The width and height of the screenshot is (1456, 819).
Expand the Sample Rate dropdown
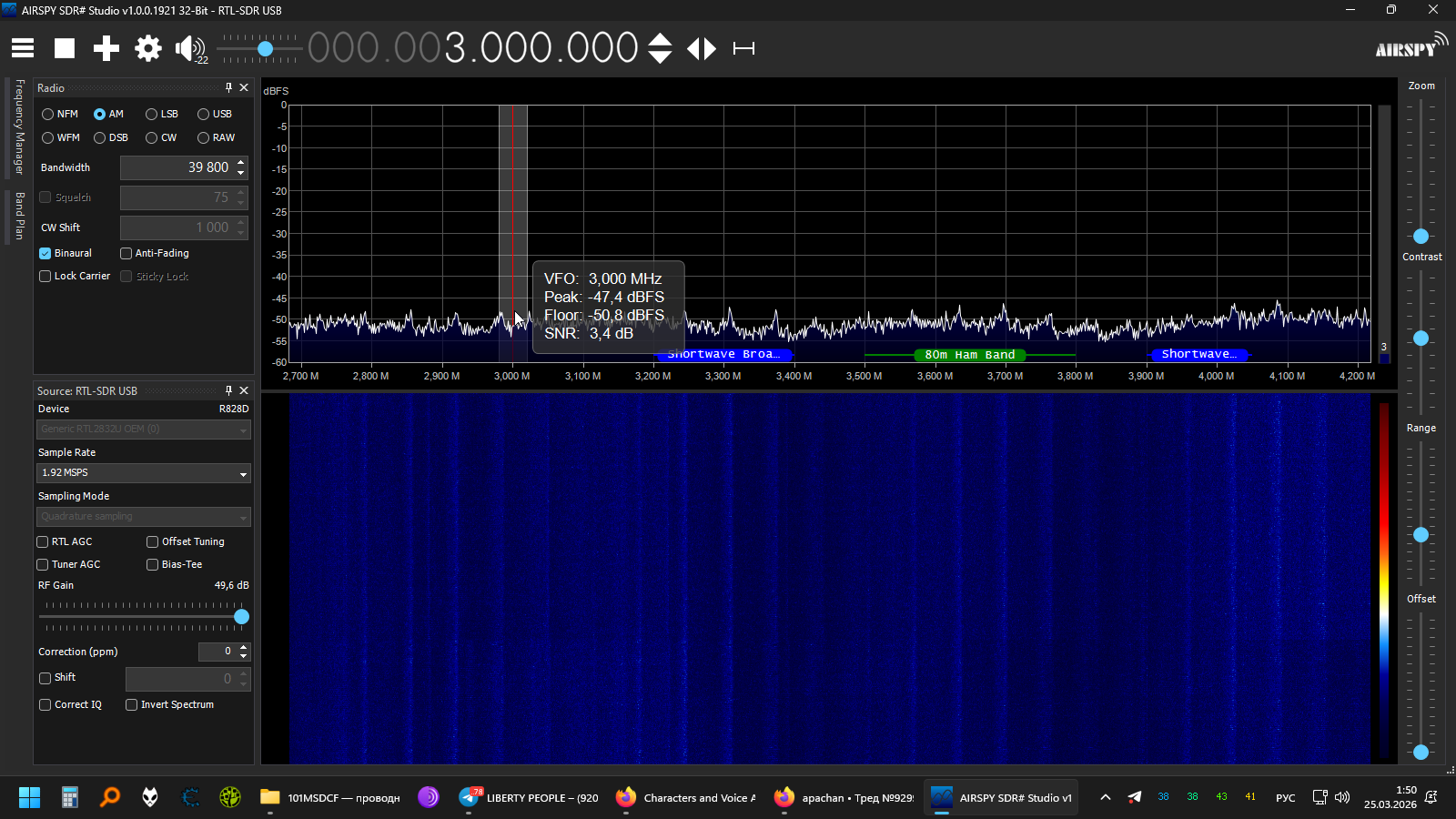pos(144,473)
